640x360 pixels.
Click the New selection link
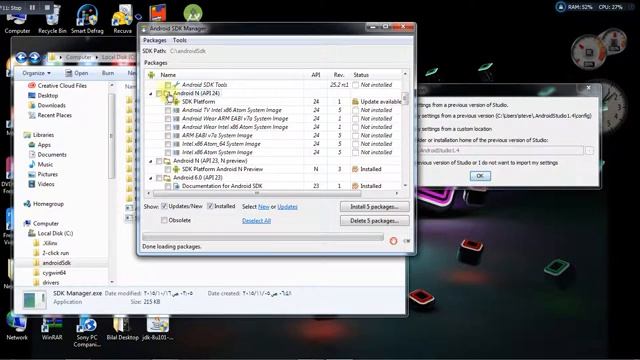coord(264,207)
